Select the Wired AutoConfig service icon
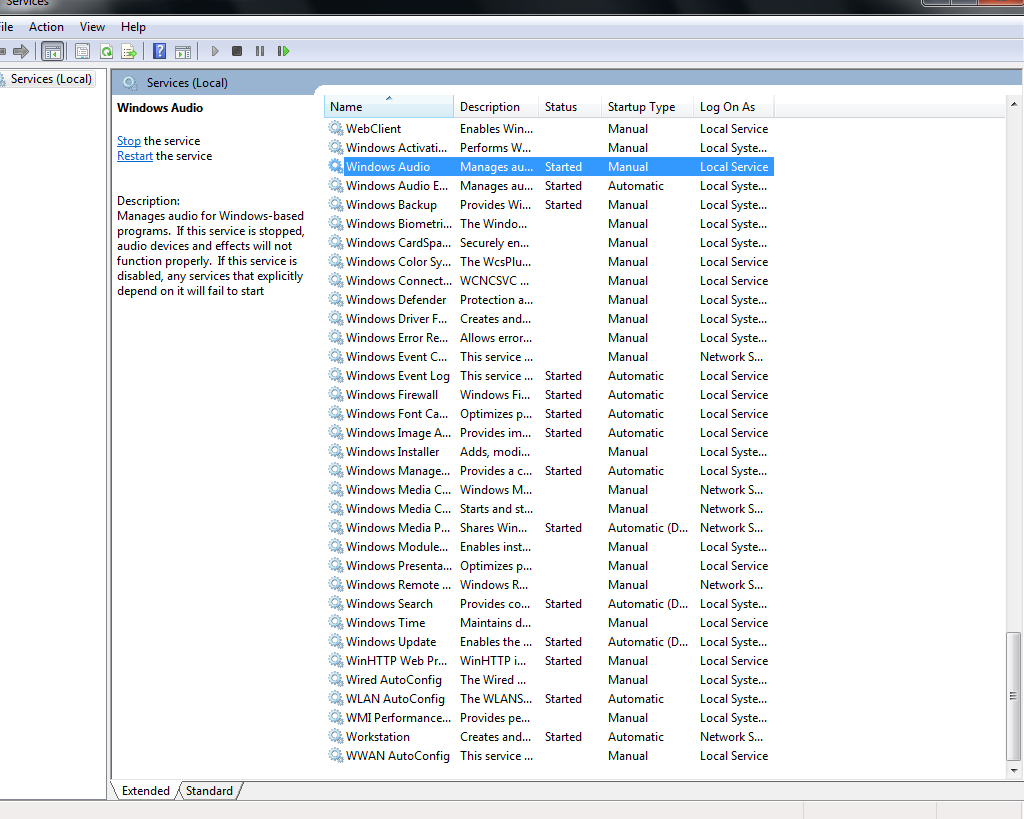The image size is (1024, 819). (x=336, y=679)
